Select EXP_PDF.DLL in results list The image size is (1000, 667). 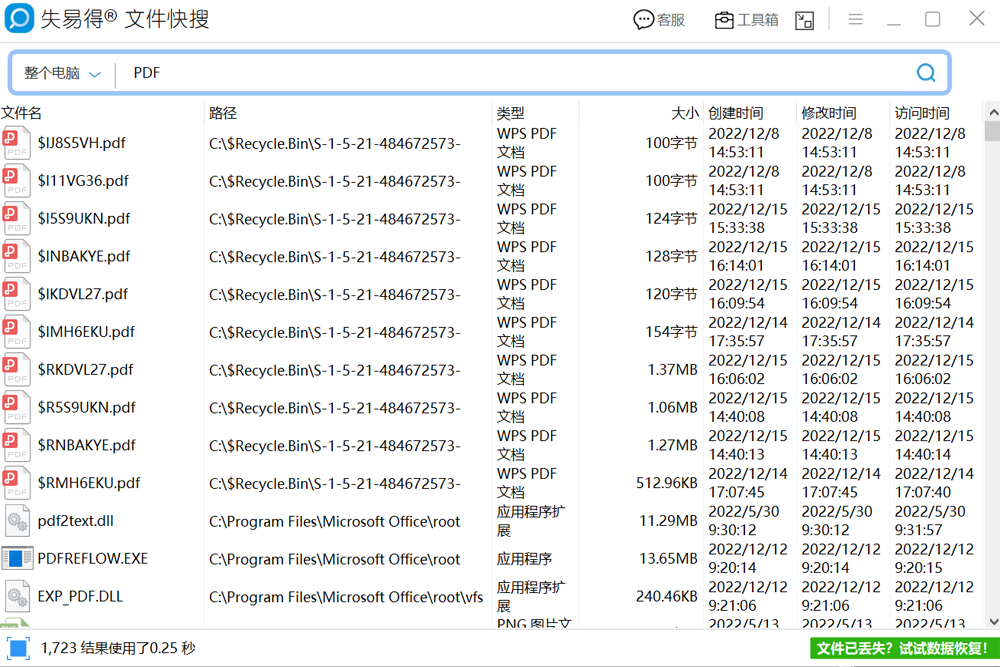(x=80, y=597)
